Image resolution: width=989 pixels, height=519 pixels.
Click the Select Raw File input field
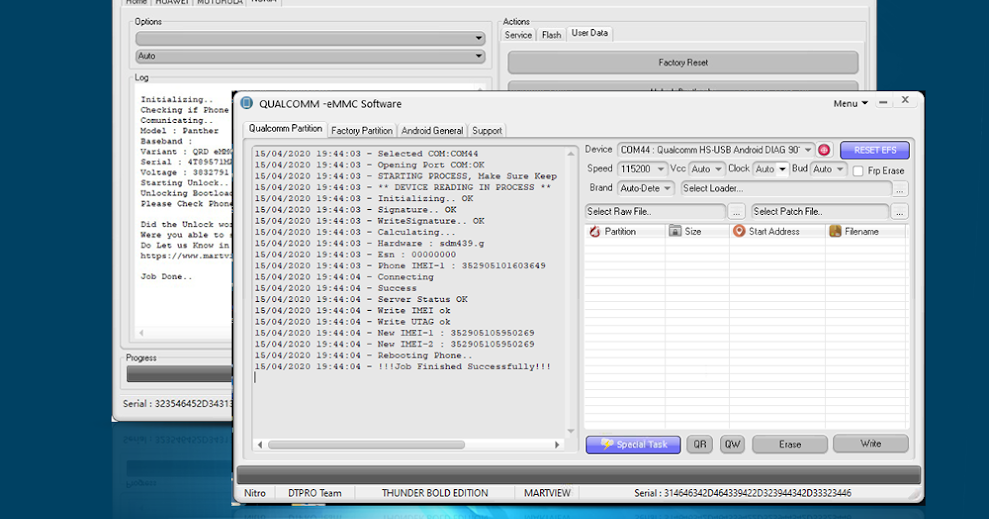click(x=655, y=211)
